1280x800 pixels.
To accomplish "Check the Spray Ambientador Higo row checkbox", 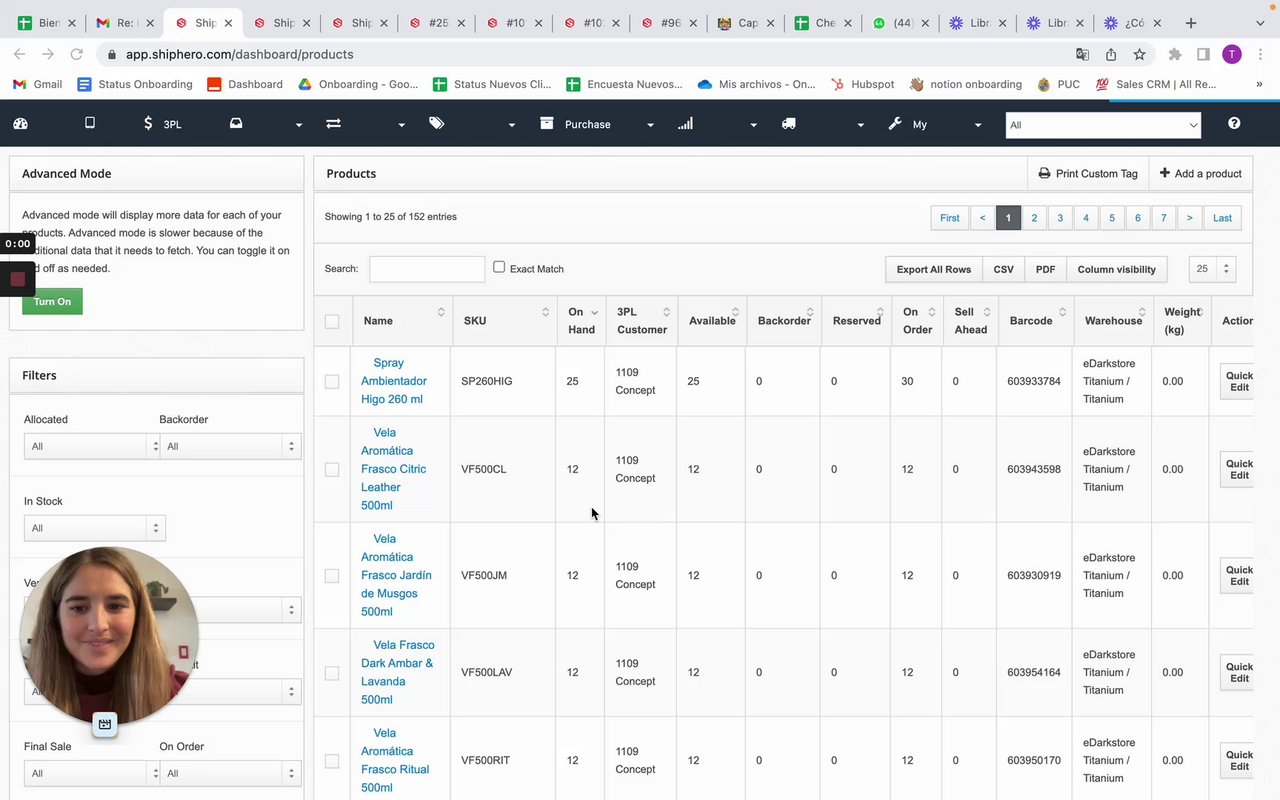I will point(332,381).
